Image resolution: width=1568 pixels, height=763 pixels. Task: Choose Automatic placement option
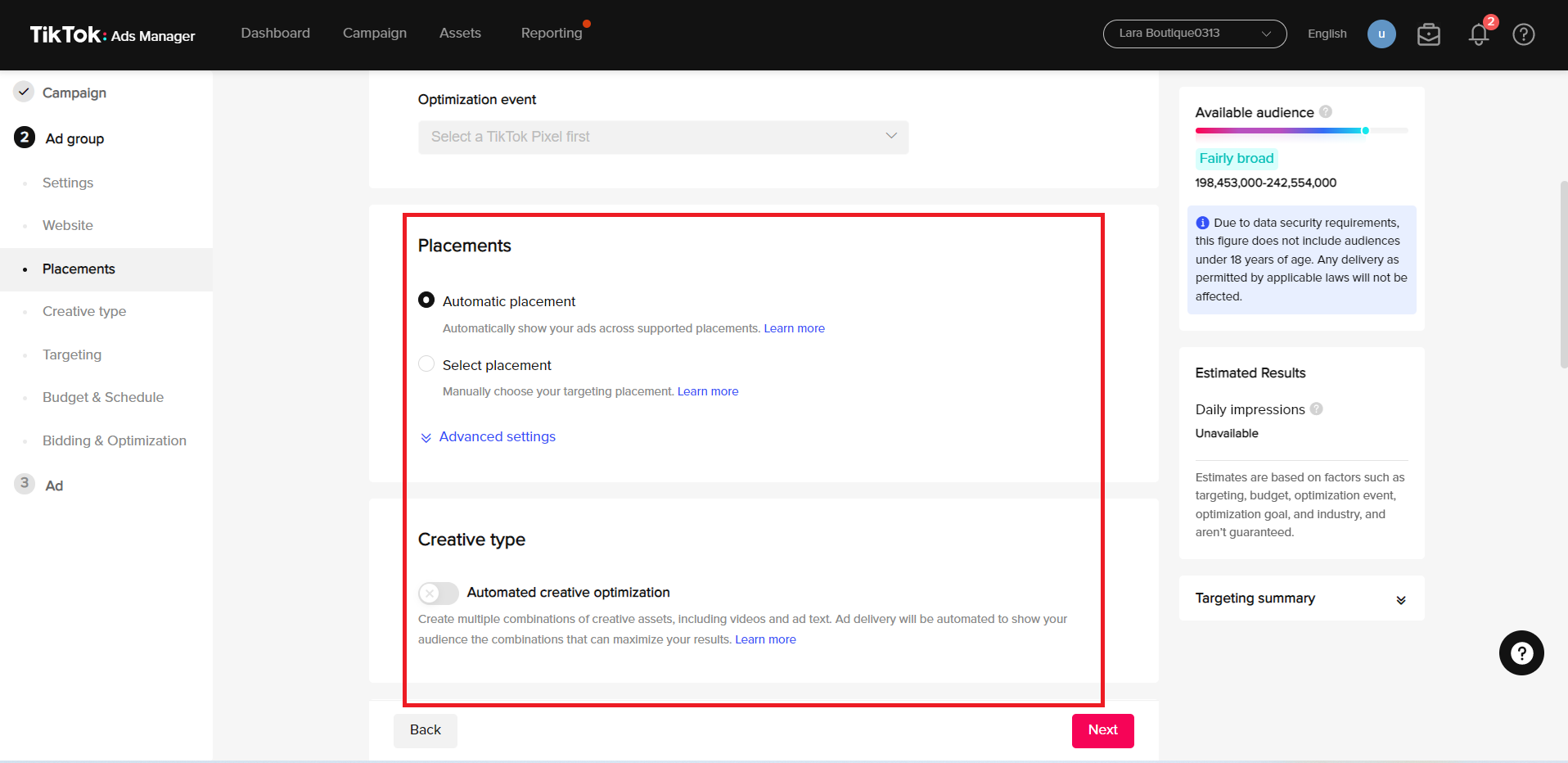click(426, 300)
